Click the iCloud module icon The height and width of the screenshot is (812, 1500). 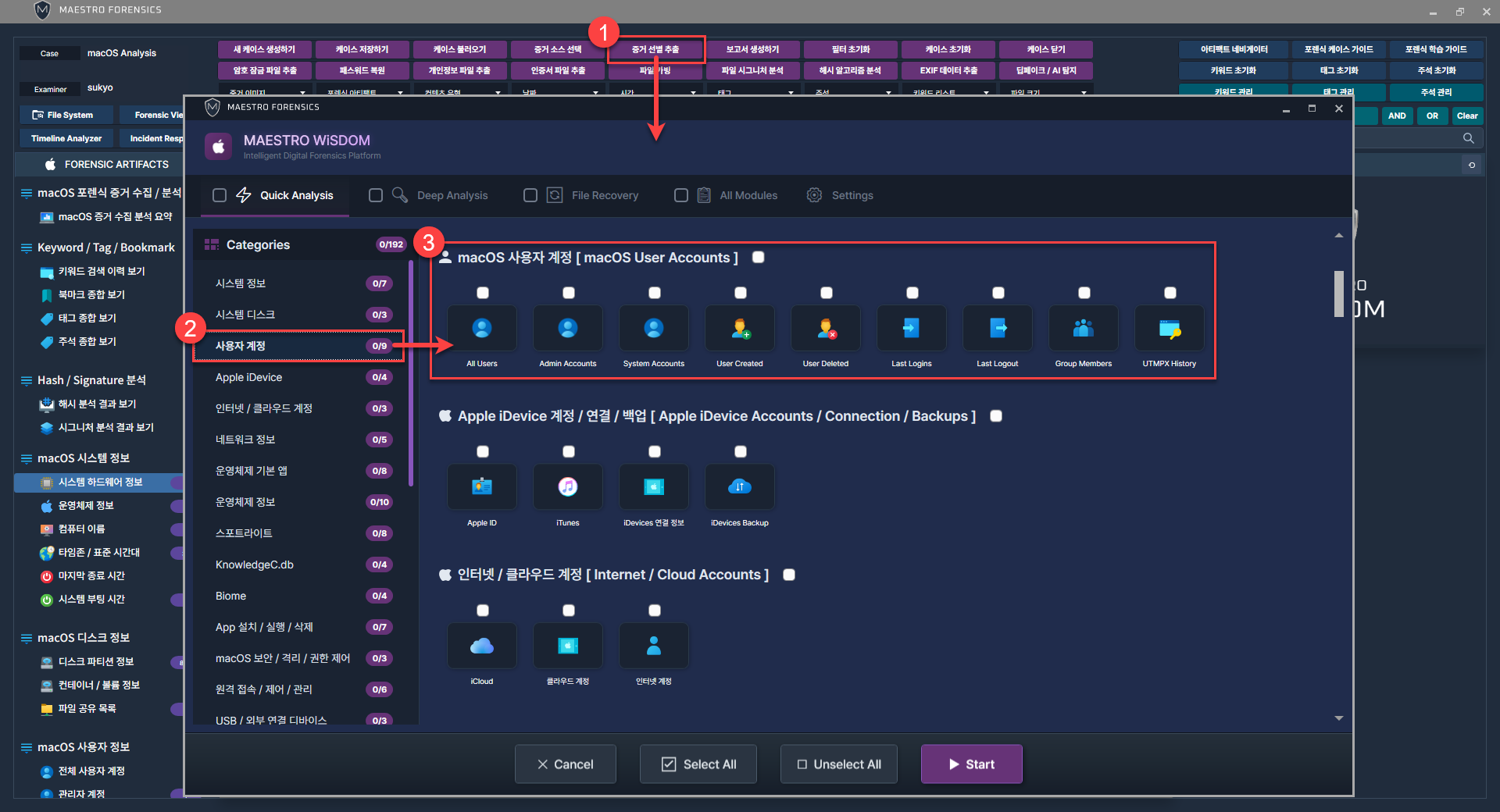[x=482, y=646]
